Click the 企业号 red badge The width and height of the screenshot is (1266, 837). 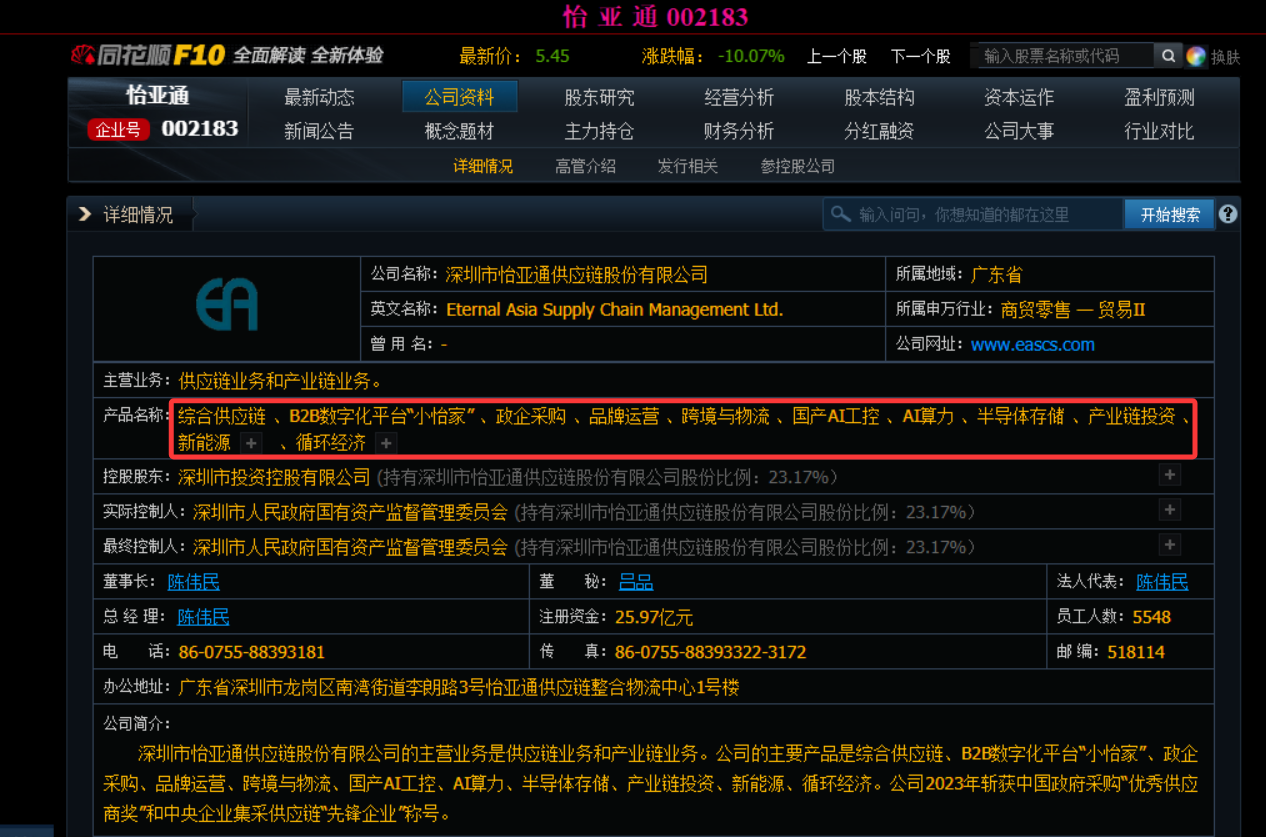click(x=119, y=129)
